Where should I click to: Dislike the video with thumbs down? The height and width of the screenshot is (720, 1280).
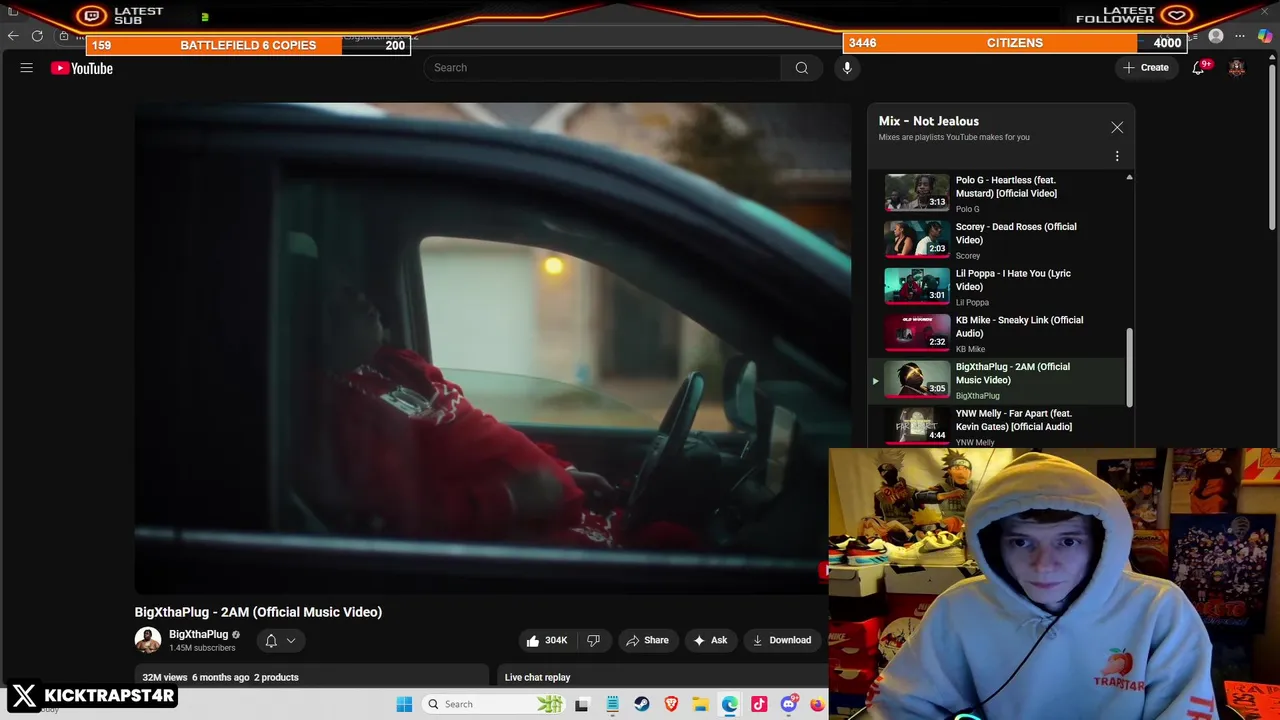(593, 640)
